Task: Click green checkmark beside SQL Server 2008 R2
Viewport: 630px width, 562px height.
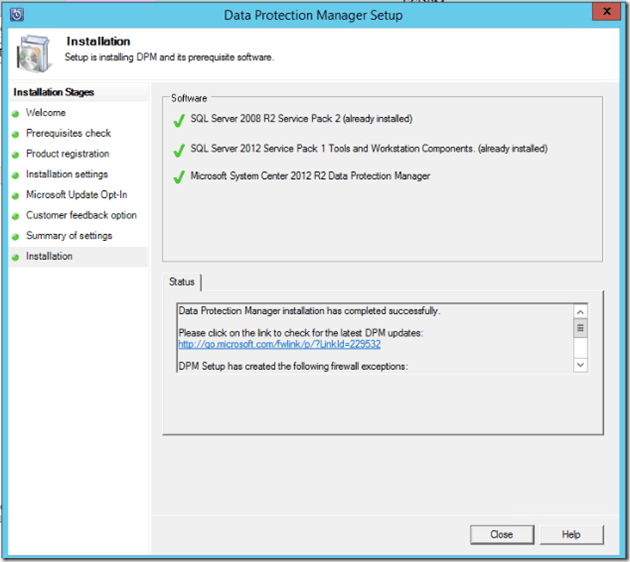Action: (x=178, y=119)
